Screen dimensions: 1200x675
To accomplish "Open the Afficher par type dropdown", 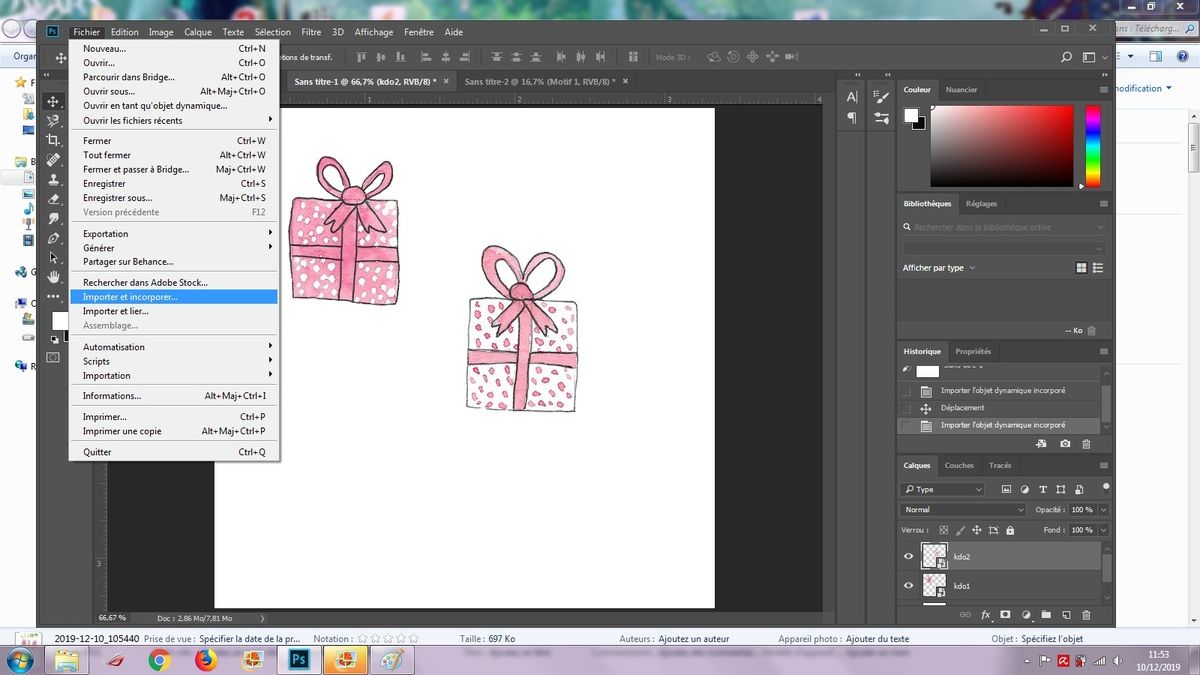I will [x=939, y=268].
